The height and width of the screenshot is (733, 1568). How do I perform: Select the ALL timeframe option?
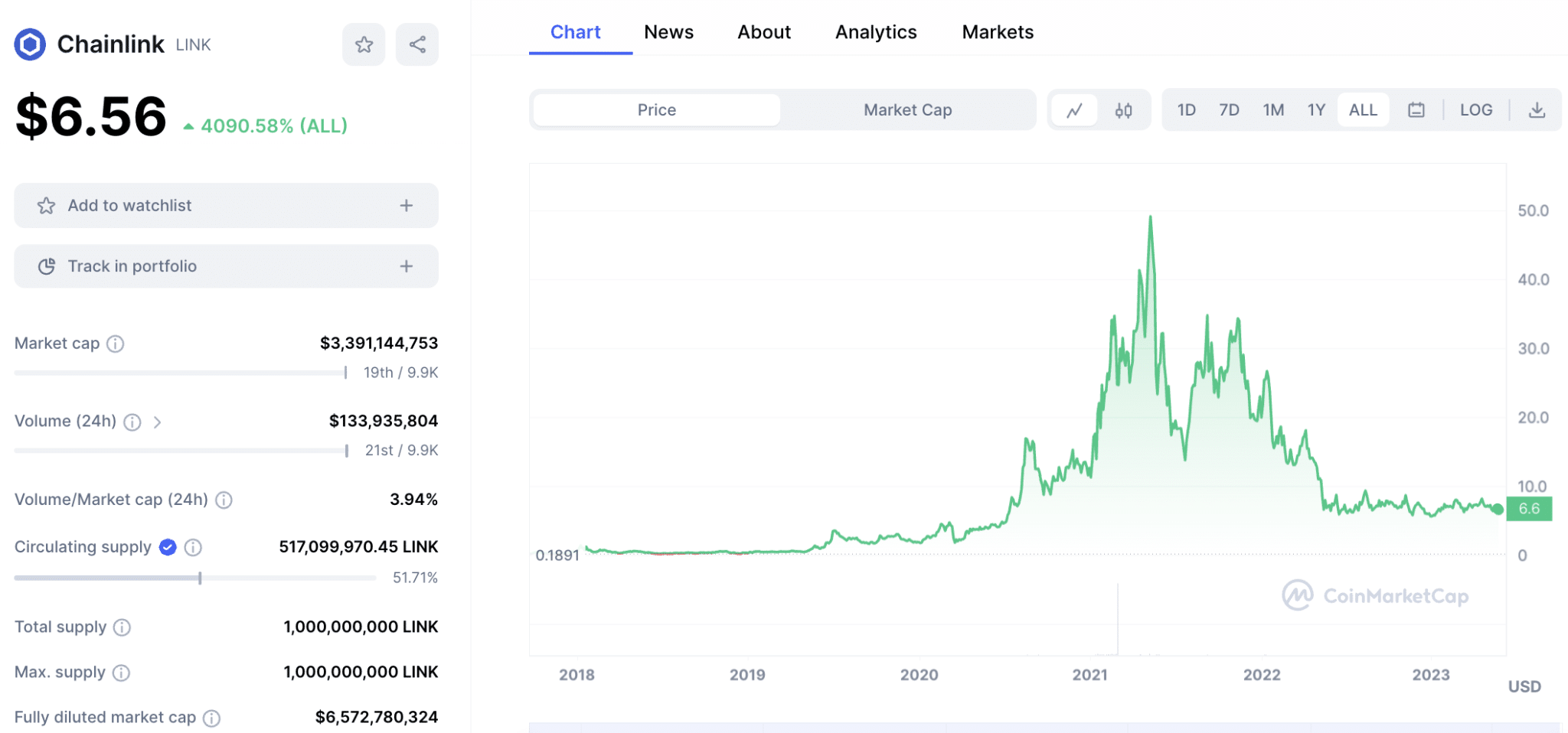tap(1363, 109)
